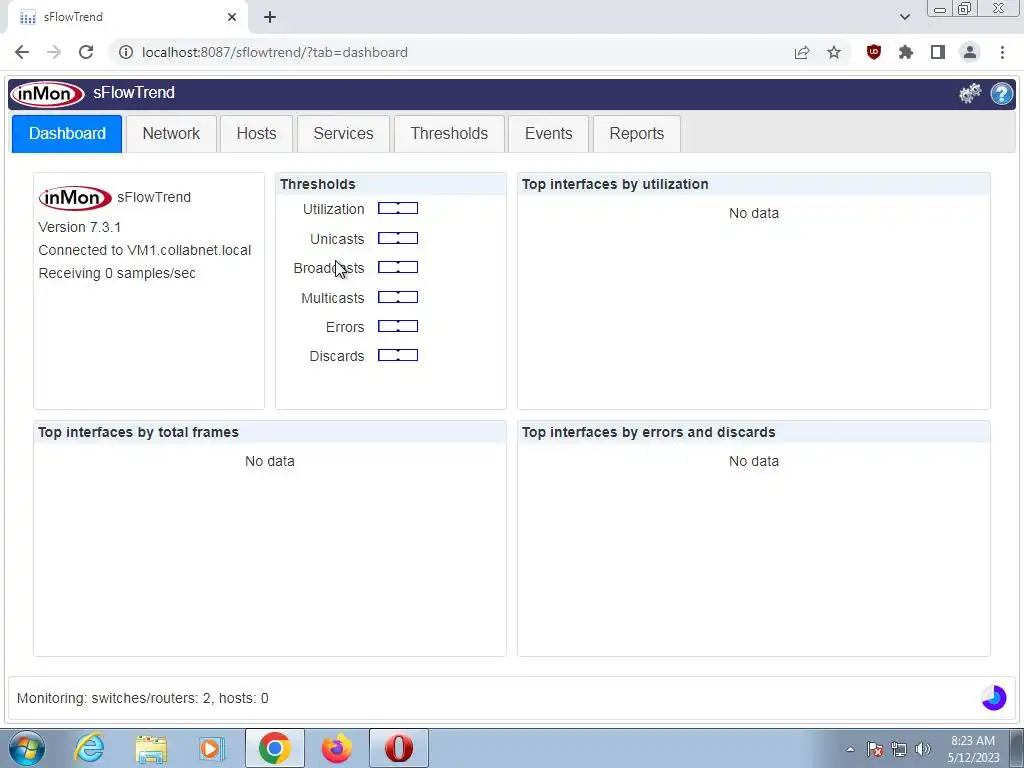Click the Multicasts label in Thresholds
This screenshot has height=768, width=1024.
(x=332, y=298)
